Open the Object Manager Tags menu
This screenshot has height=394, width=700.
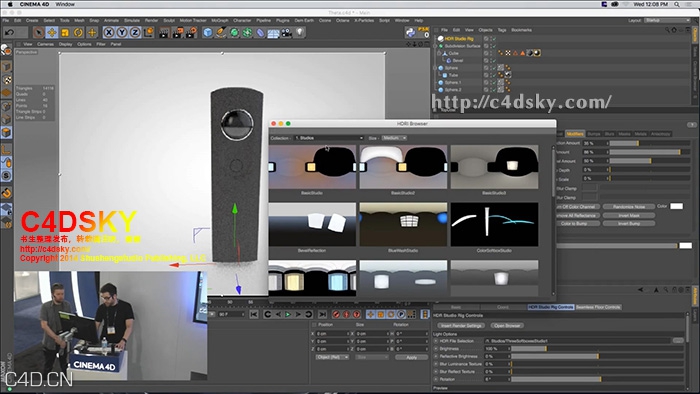502,30
